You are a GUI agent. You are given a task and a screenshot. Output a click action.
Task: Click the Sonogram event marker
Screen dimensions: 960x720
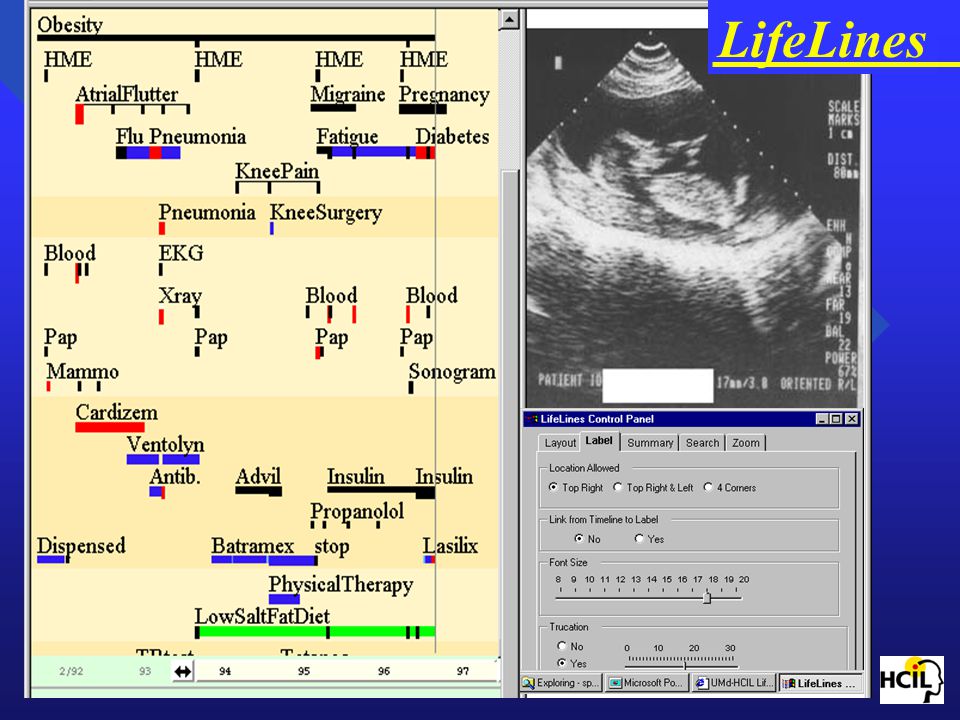[411, 387]
